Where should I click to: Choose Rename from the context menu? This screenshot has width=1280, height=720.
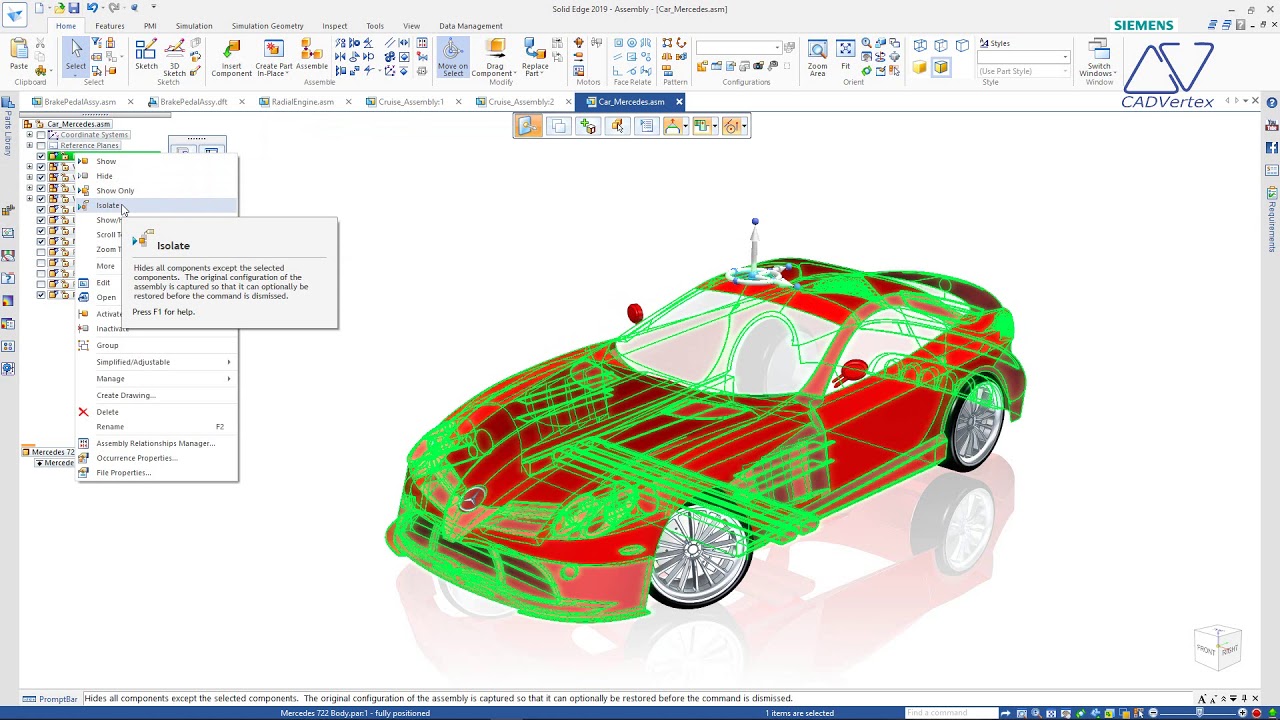click(158, 427)
